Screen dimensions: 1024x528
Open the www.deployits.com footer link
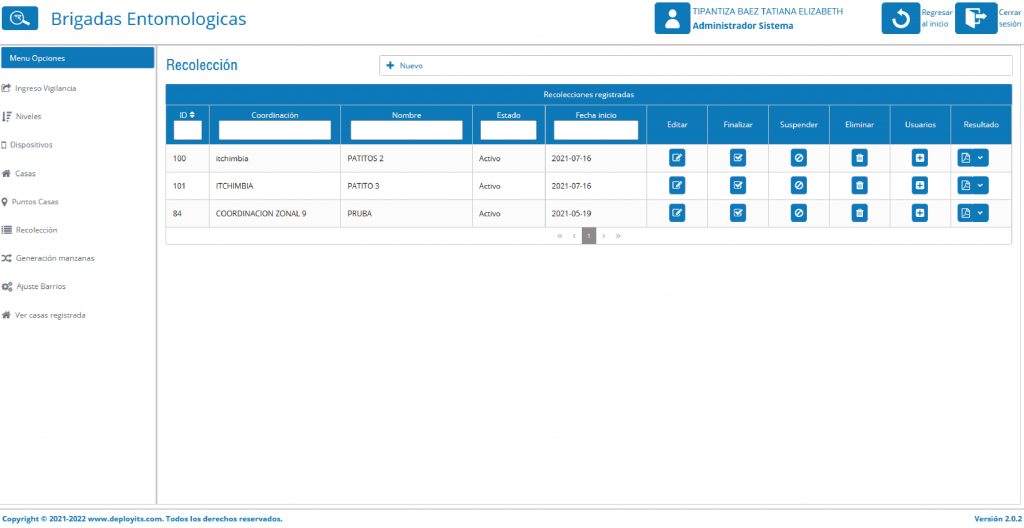click(121, 519)
